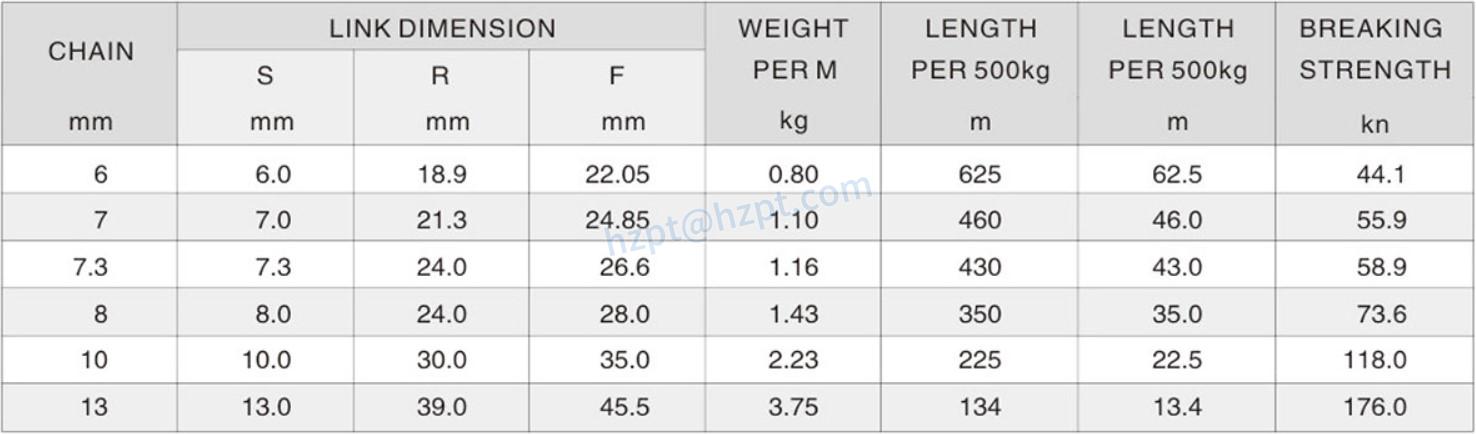Click the F sub-column header
Image resolution: width=1476 pixels, height=434 pixels.
(x=616, y=76)
